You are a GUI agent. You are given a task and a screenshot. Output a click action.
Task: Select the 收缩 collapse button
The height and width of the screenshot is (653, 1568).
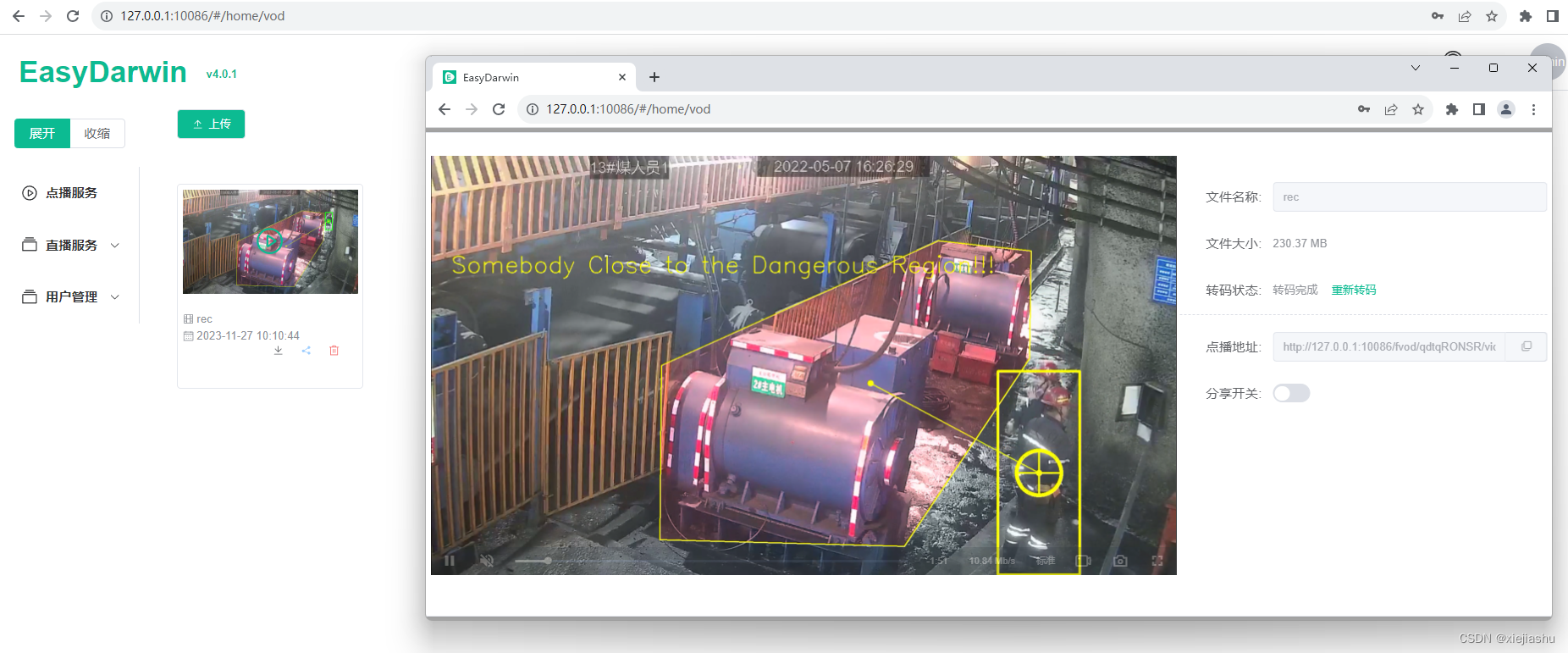click(x=97, y=133)
